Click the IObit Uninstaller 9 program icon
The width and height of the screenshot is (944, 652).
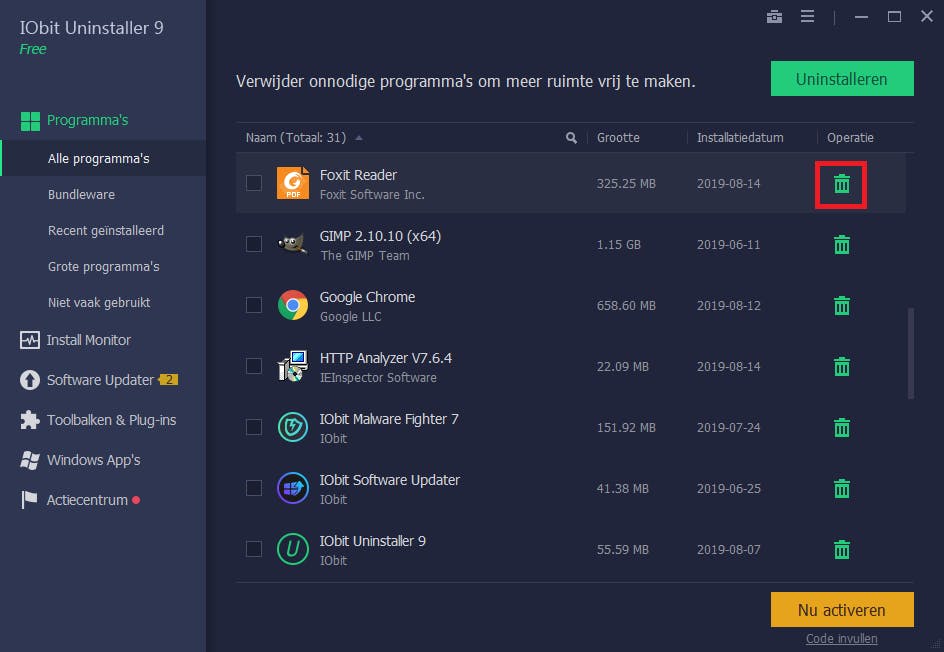click(293, 549)
